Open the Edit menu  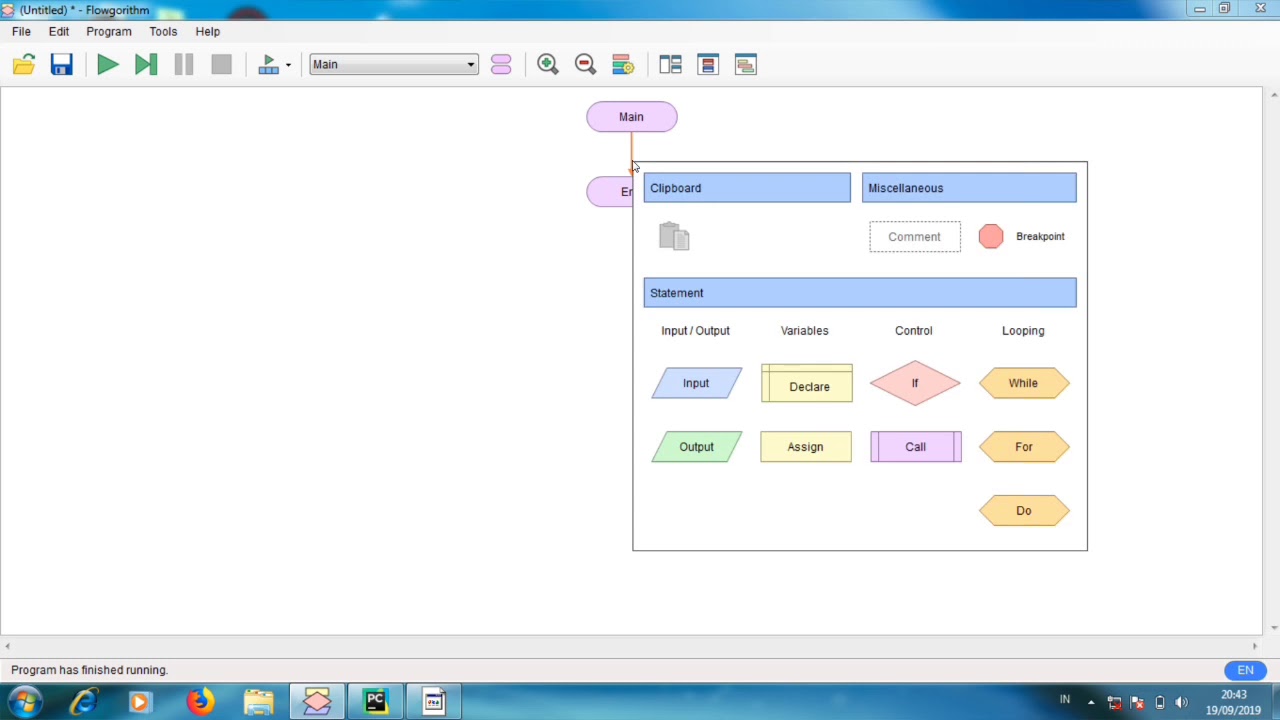59,31
